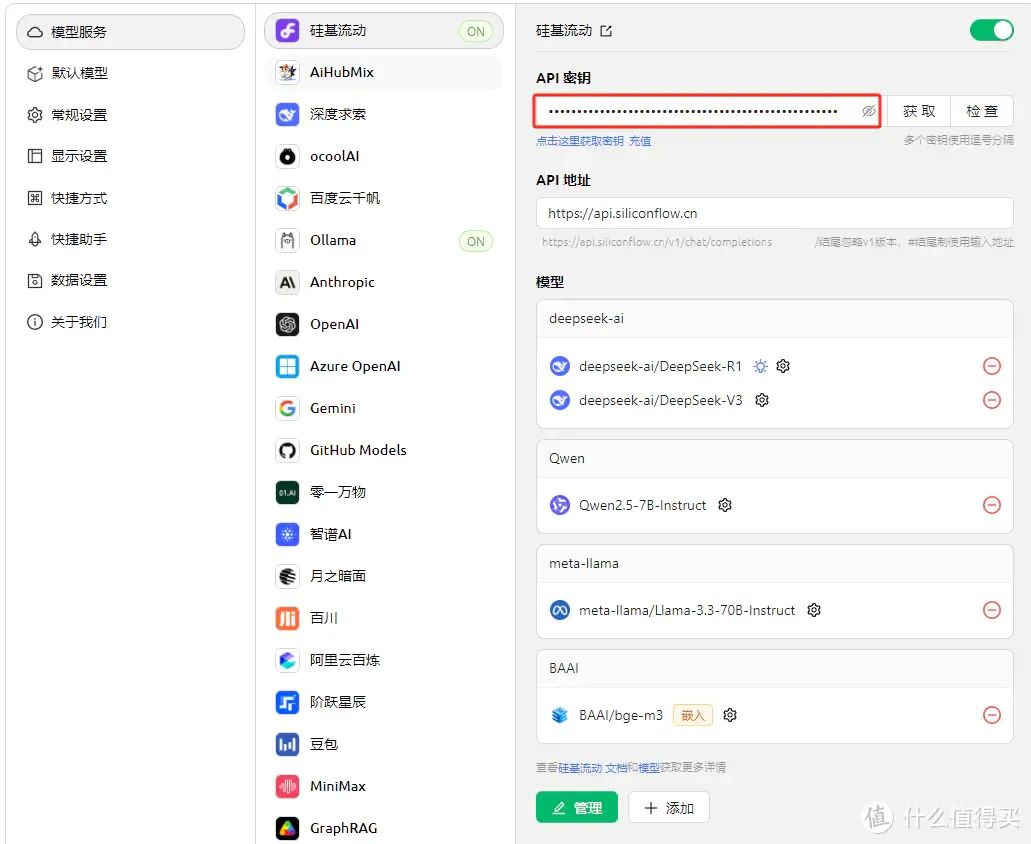
Task: Select the 硅基流动 provider icon
Action: (x=287, y=30)
